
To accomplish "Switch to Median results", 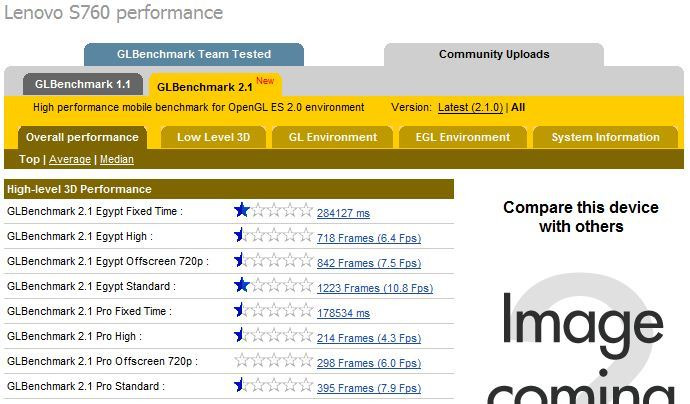I will [117, 159].
